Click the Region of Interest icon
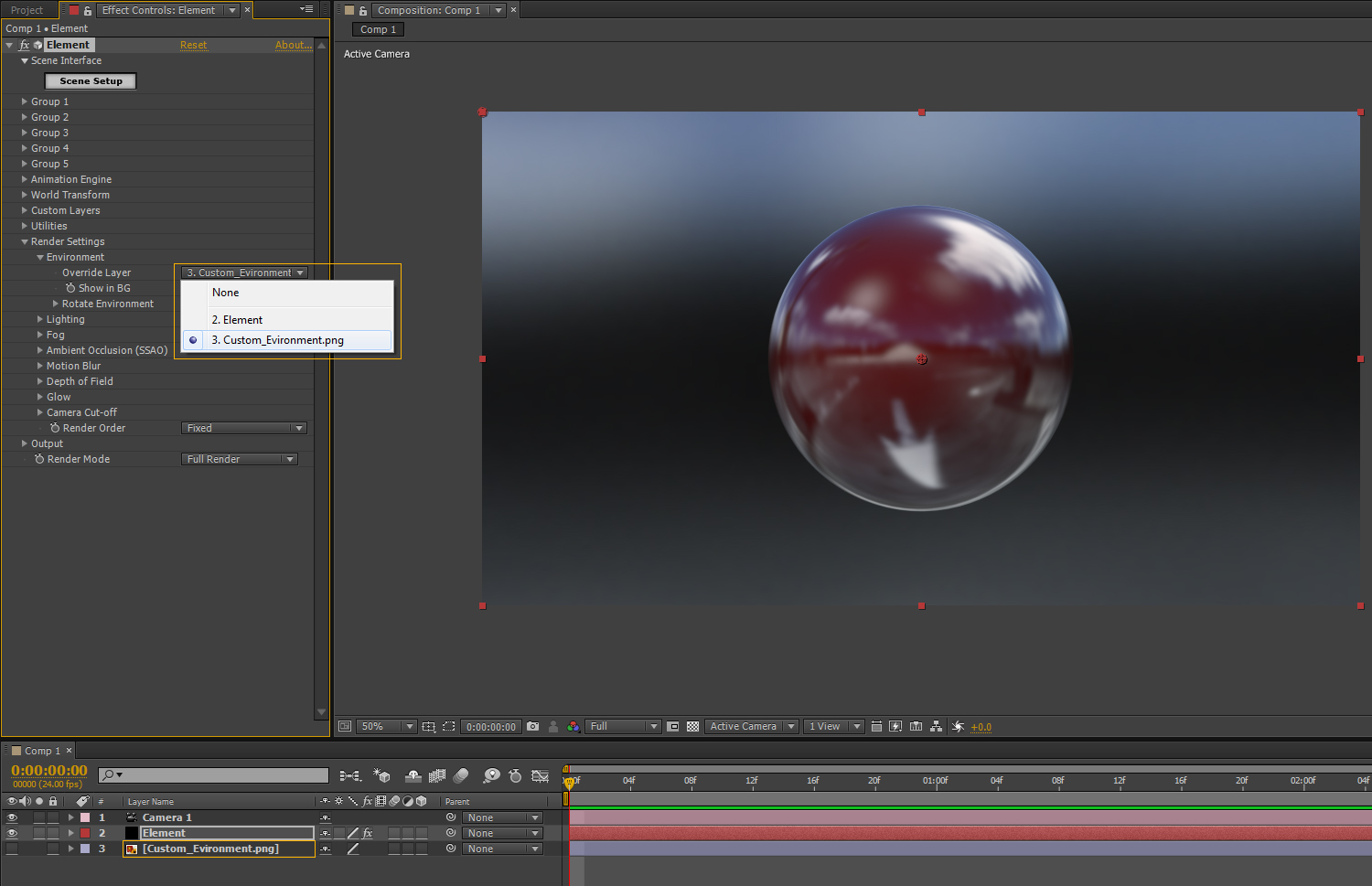Screen dimensions: 1372x886 coord(448,727)
